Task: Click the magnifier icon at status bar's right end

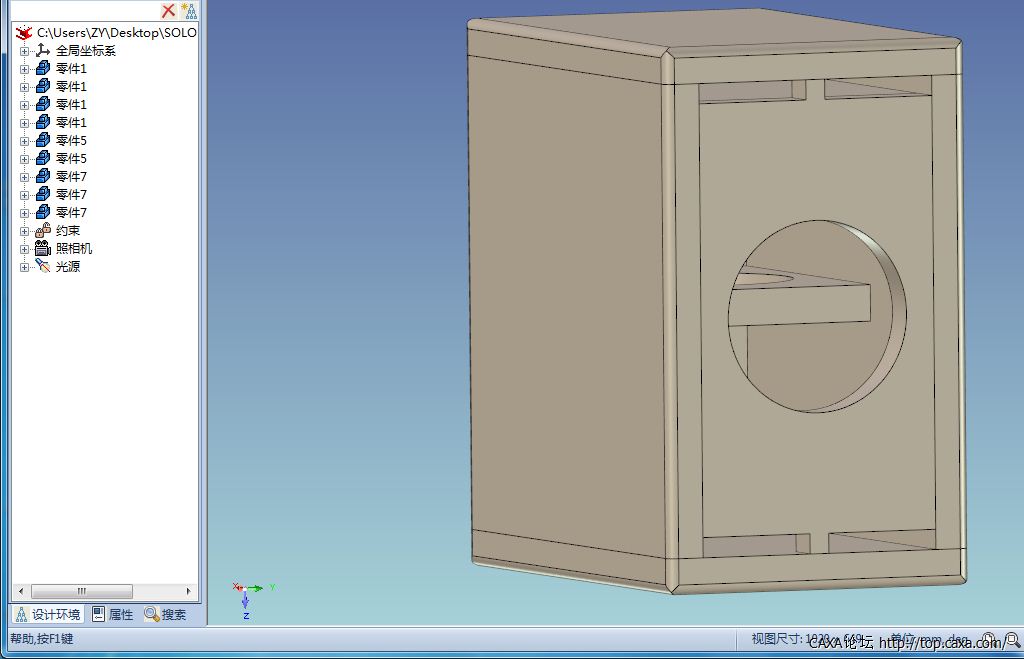Action: point(1012,640)
